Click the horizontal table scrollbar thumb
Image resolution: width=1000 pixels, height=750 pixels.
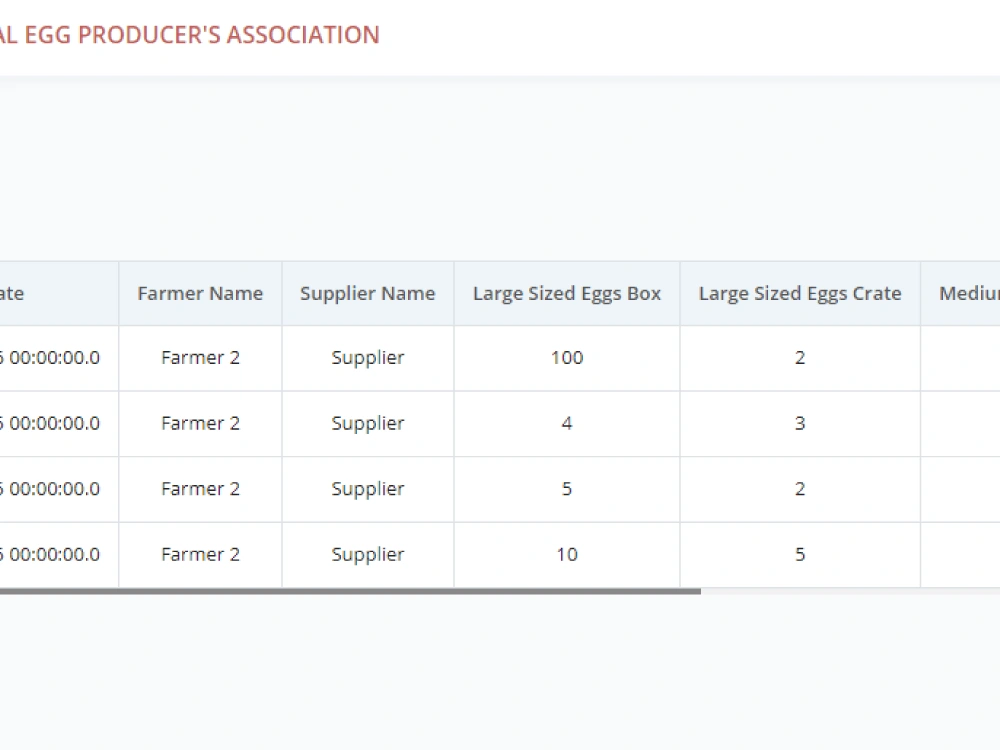(x=350, y=592)
